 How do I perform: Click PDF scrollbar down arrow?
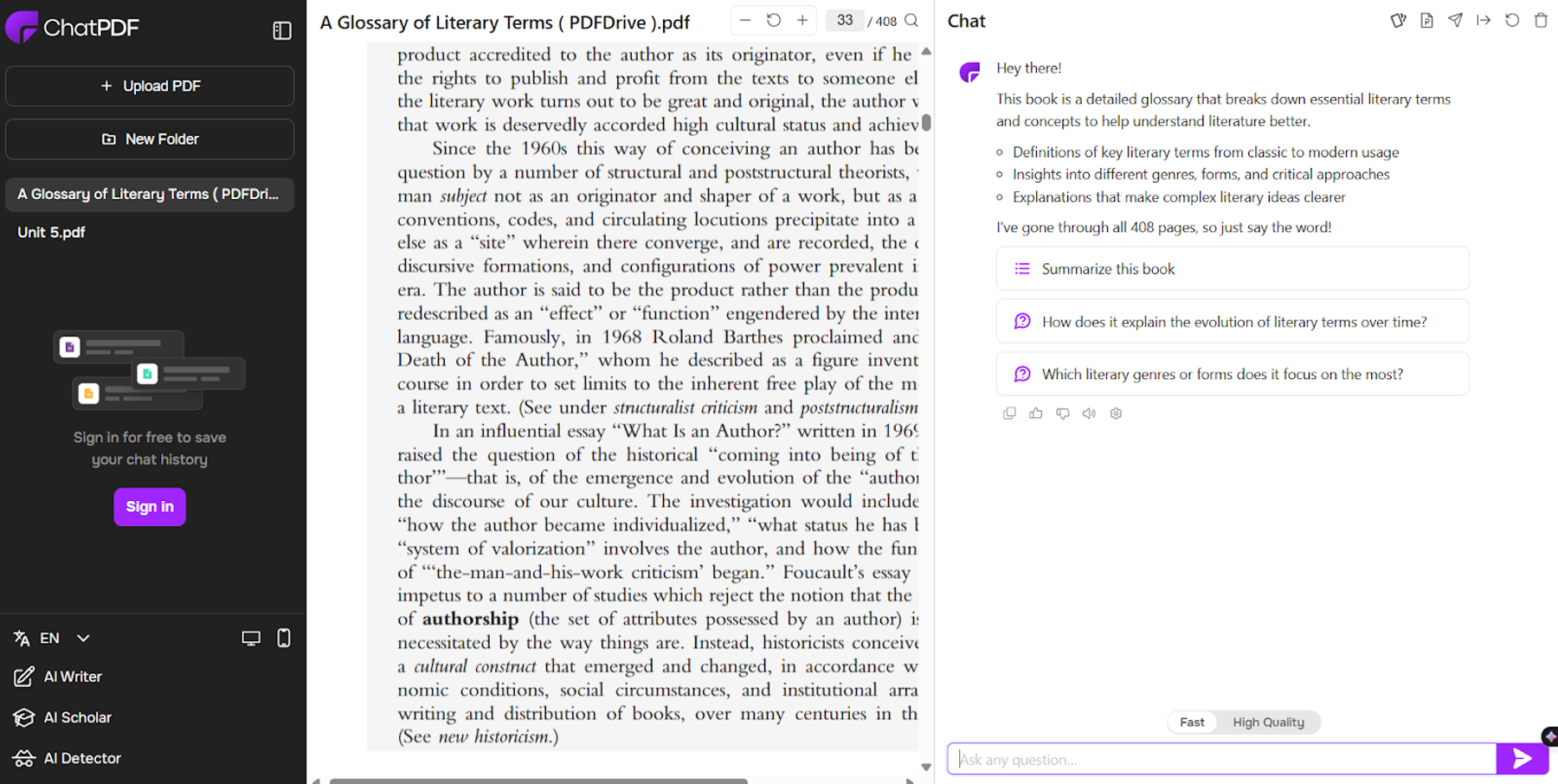[926, 767]
